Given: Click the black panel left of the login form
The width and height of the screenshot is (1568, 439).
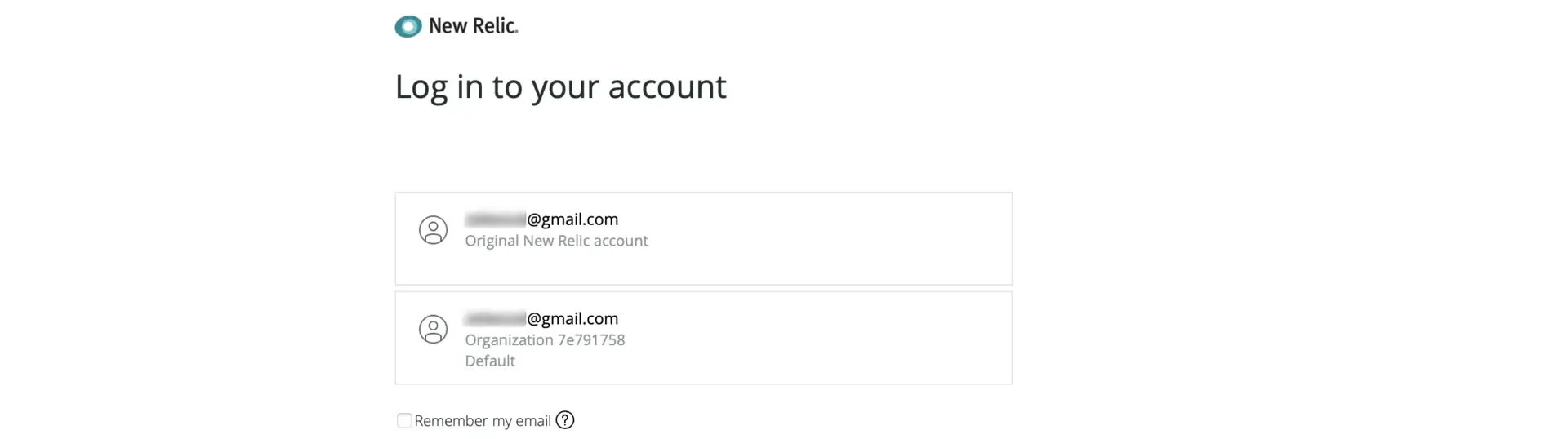Looking at the screenshot, I should tap(180, 219).
